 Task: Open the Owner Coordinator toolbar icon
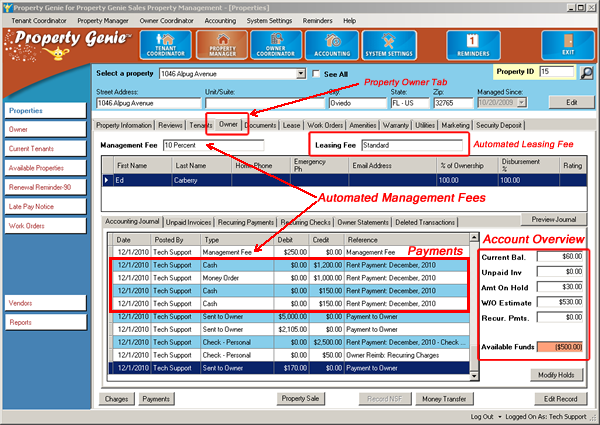(276, 45)
